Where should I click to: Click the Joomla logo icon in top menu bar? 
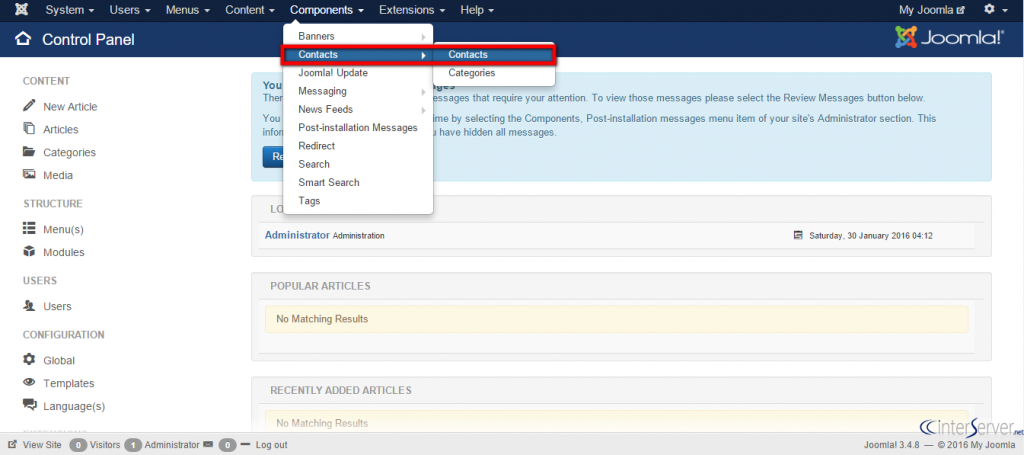(x=22, y=10)
